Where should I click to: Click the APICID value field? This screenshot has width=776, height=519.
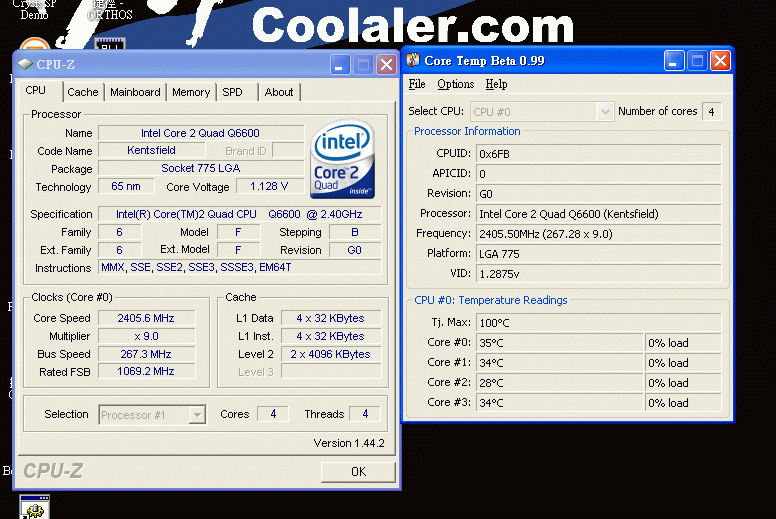click(x=598, y=174)
